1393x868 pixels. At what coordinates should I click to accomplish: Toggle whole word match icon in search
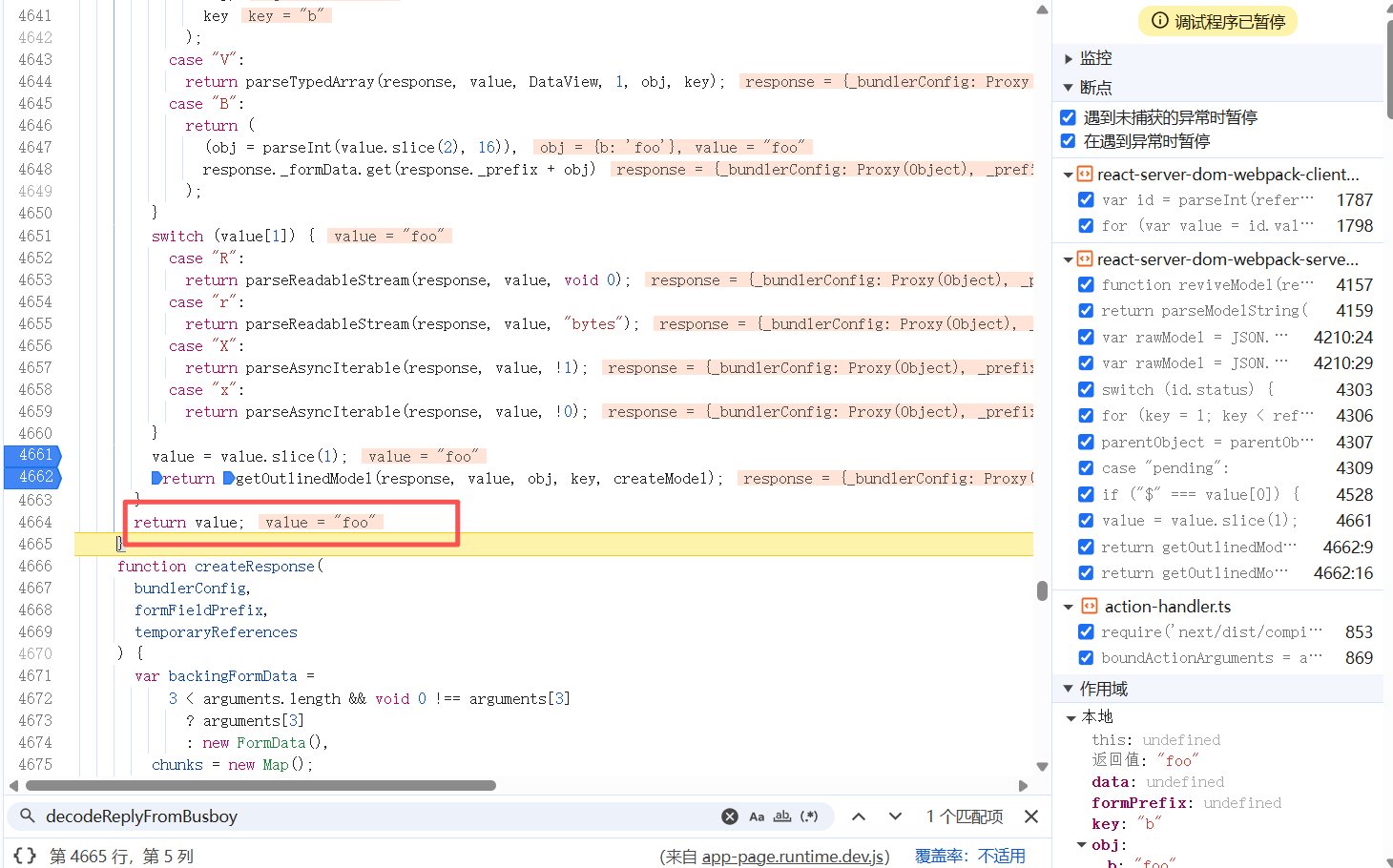pos(782,816)
